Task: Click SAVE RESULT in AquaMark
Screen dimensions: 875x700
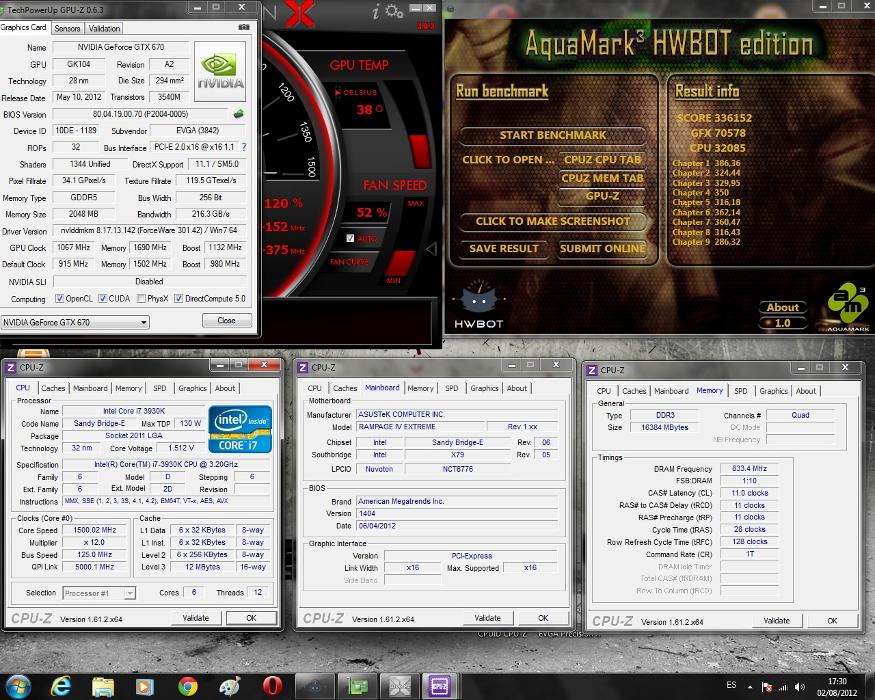Action: tap(503, 248)
